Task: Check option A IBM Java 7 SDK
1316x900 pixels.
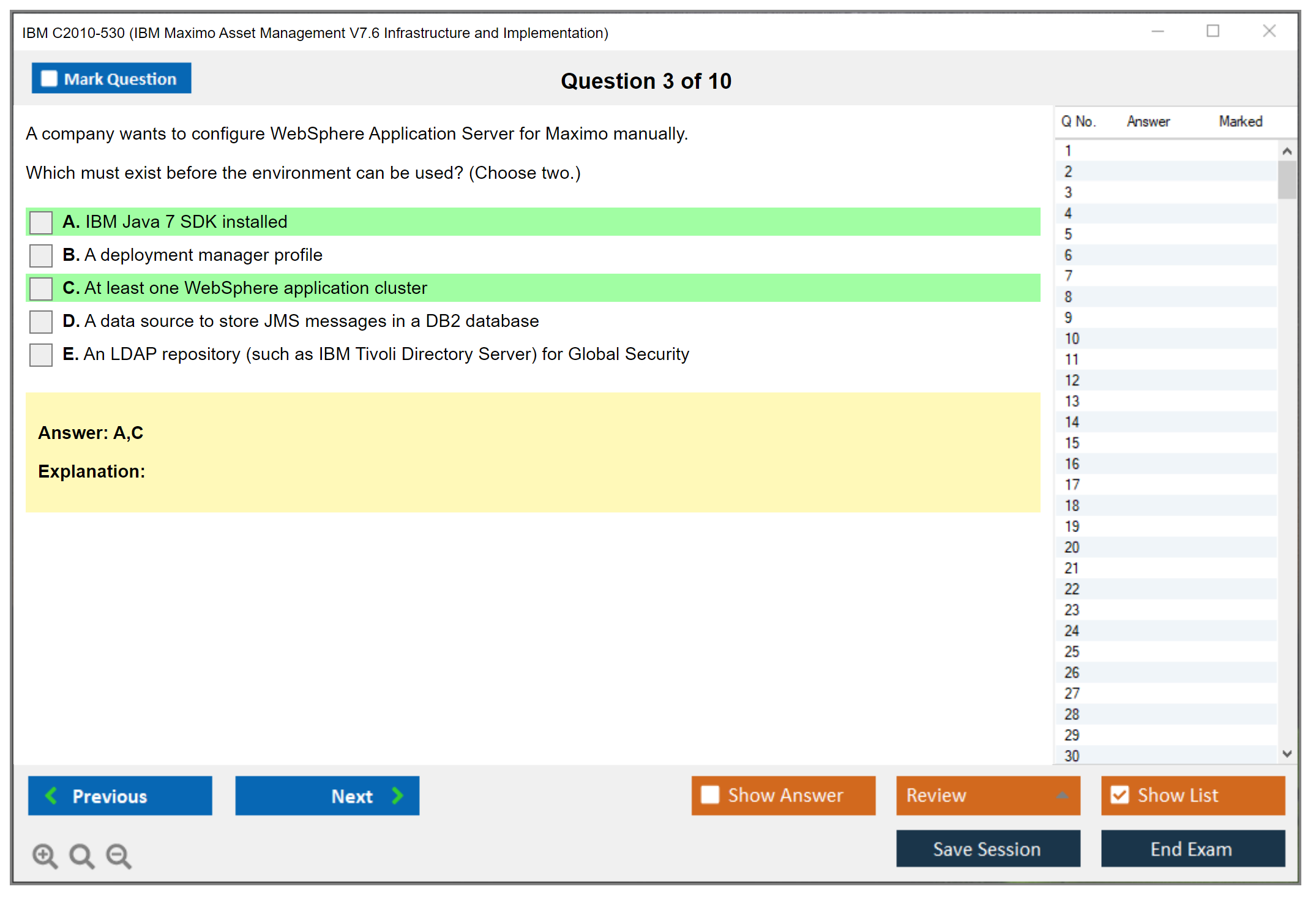Action: pyautogui.click(x=41, y=222)
